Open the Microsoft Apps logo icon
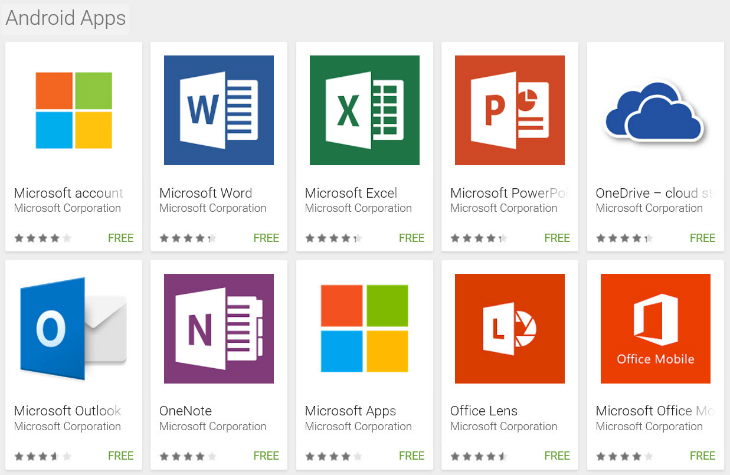Image resolution: width=730 pixels, height=475 pixels. pyautogui.click(x=365, y=328)
